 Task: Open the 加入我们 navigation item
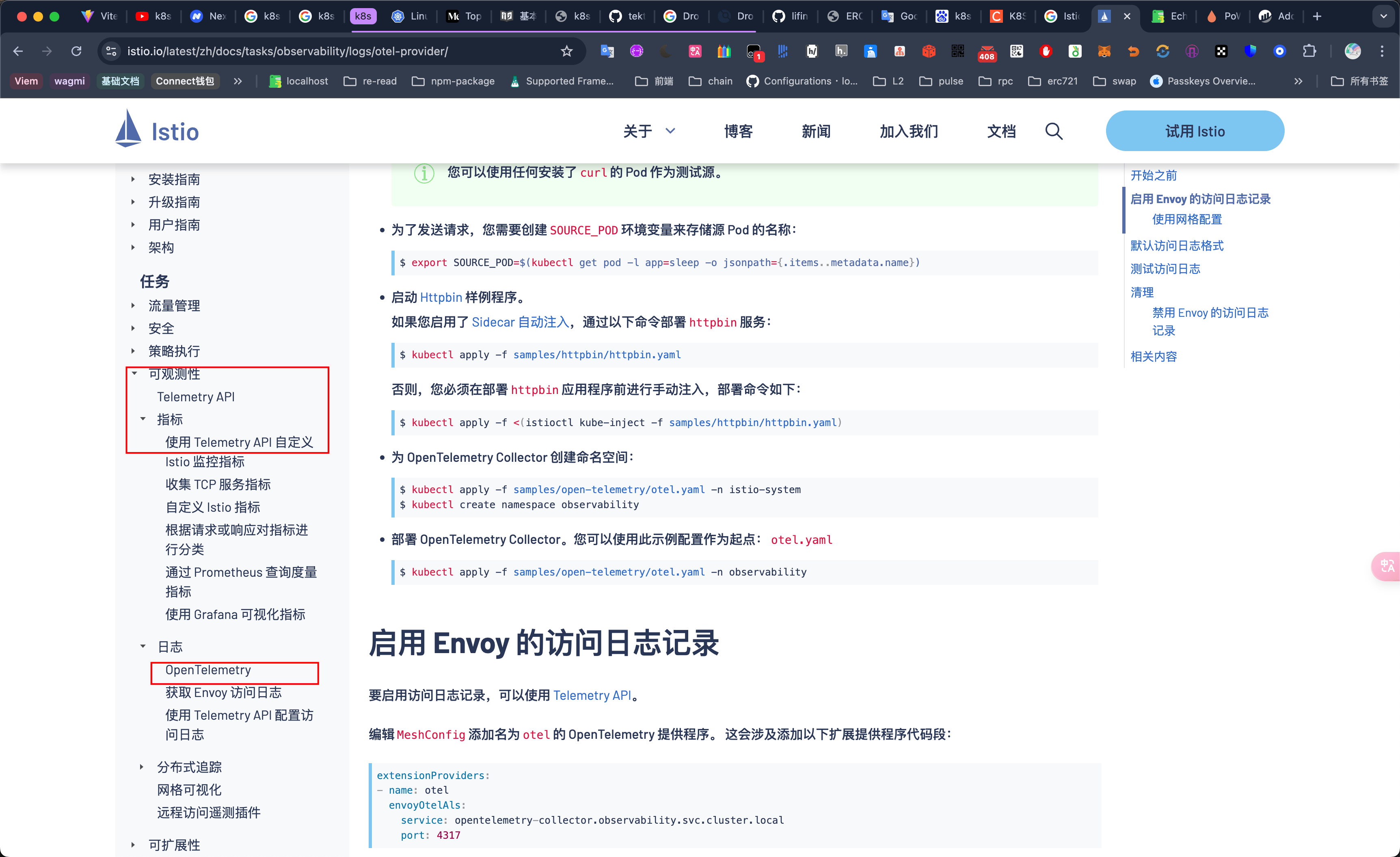(909, 131)
